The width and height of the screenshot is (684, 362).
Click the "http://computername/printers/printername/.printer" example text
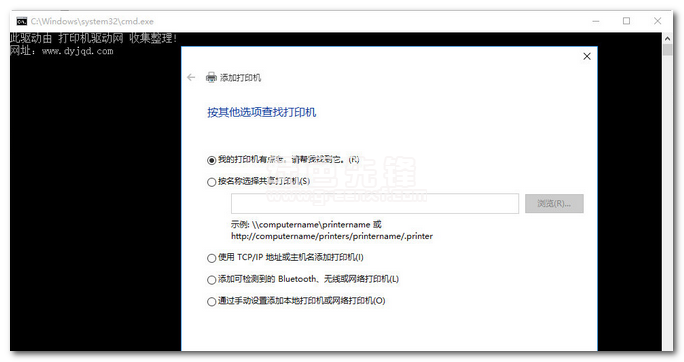pos(332,236)
